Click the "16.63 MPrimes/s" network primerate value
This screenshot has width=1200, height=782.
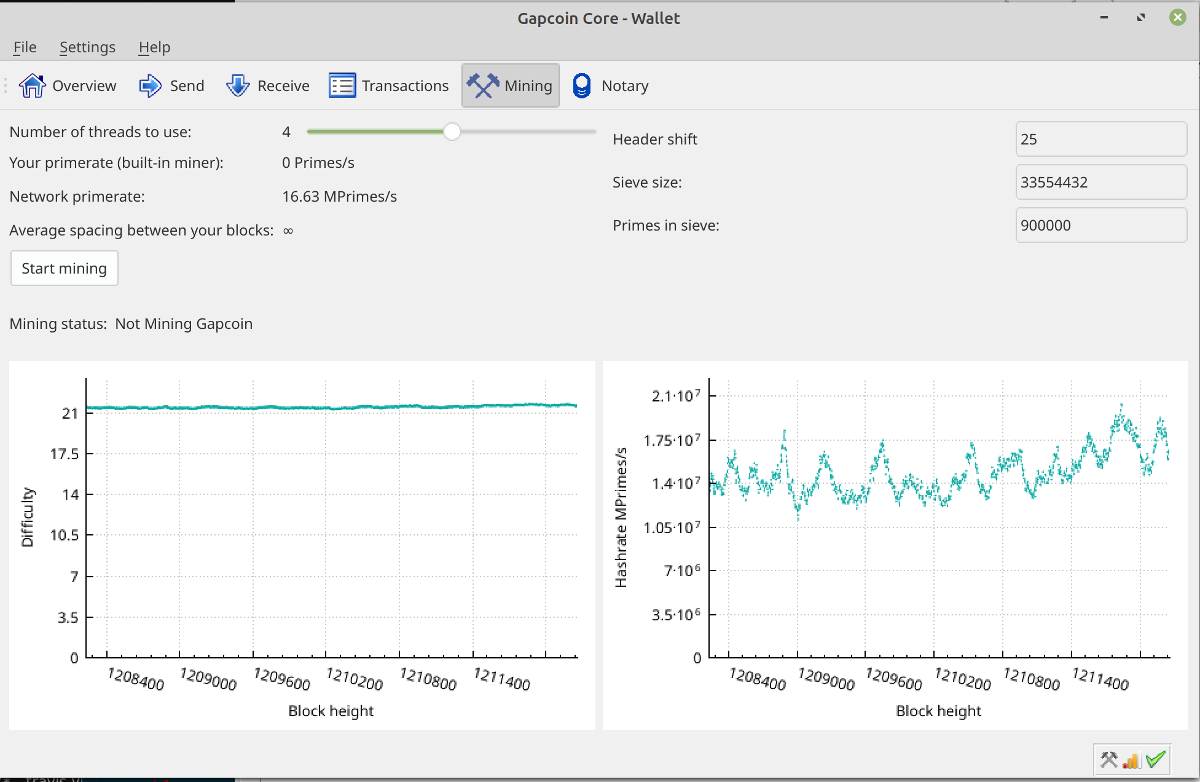coord(339,196)
